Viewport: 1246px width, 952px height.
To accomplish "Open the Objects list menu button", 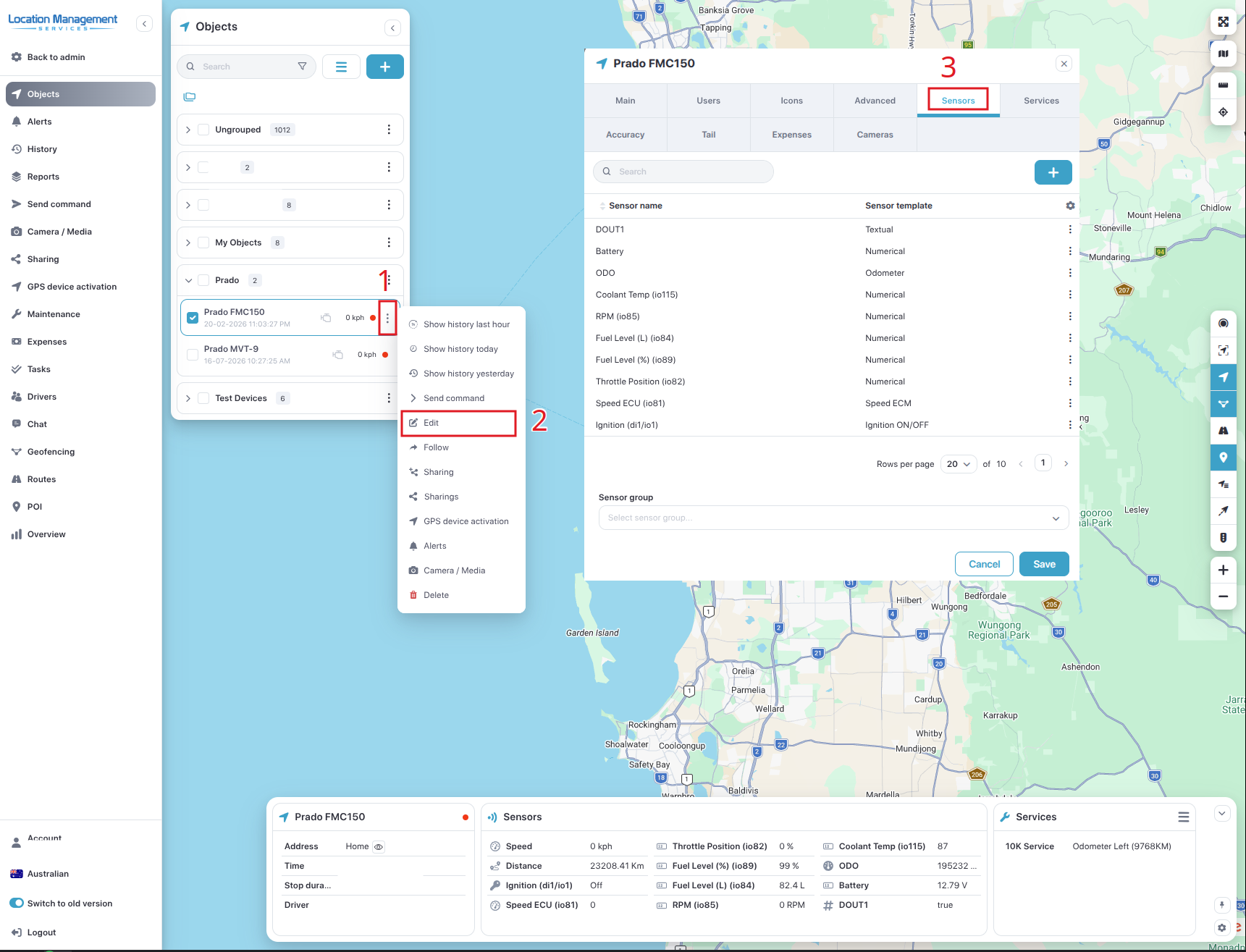I will [341, 67].
